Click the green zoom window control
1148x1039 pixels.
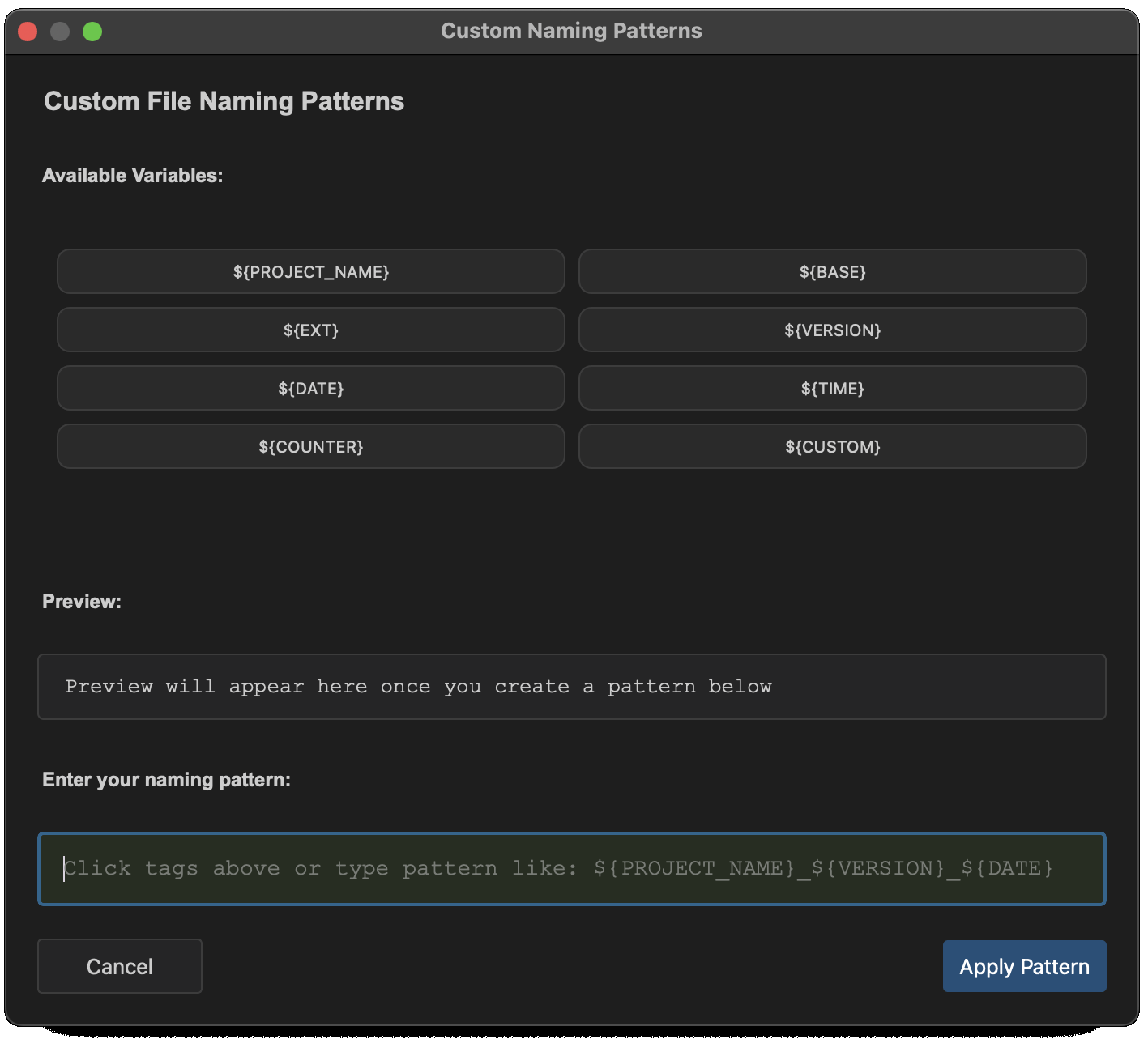pos(94,32)
